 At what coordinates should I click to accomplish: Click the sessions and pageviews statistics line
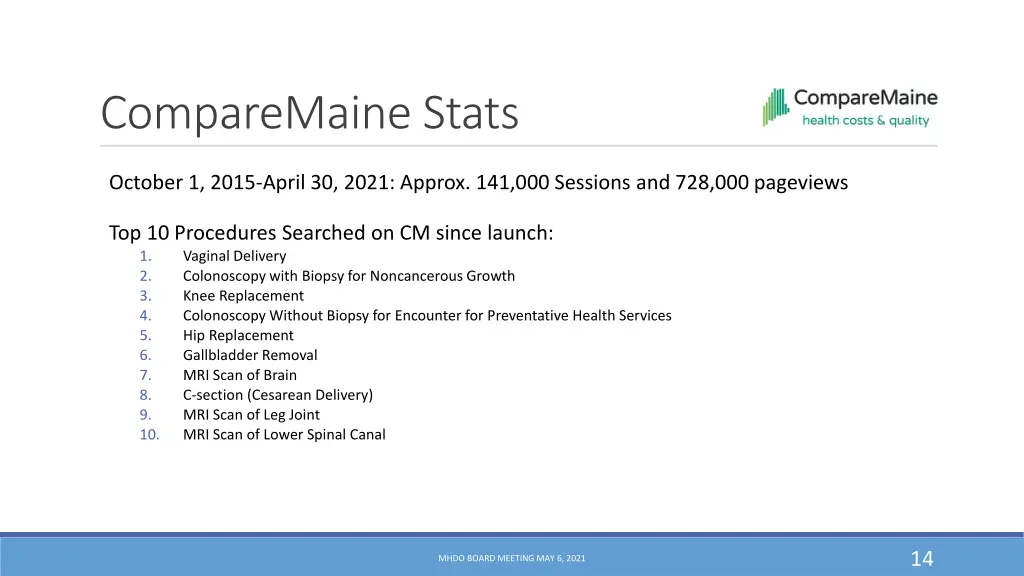pos(478,182)
